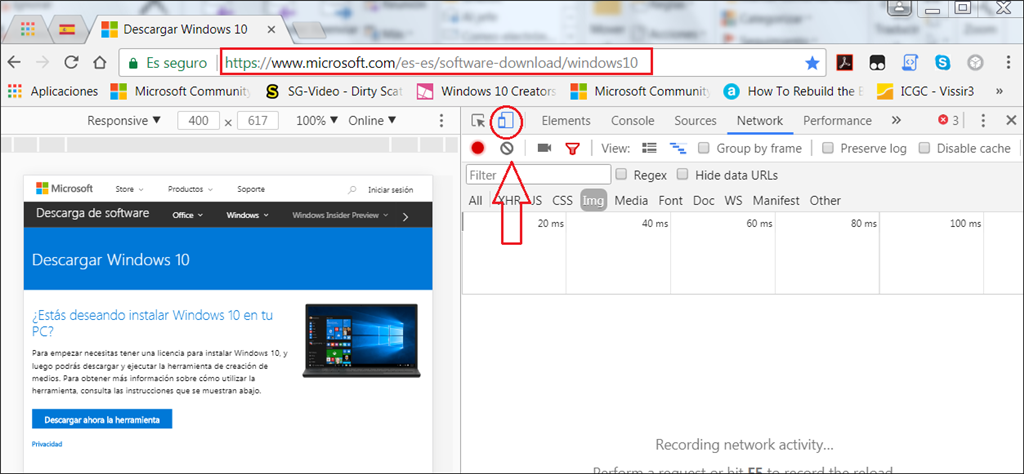Use large request rows view icon

[649, 148]
